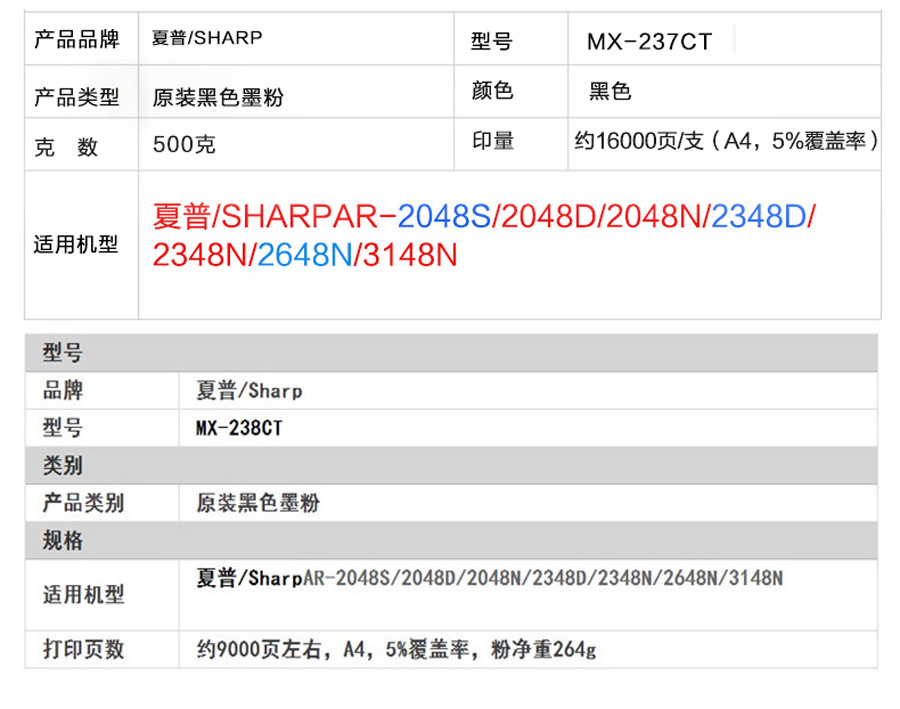Select the '夏普/Sharp' value in lower table
Viewport: 900px width, 709px height.
click(x=249, y=391)
